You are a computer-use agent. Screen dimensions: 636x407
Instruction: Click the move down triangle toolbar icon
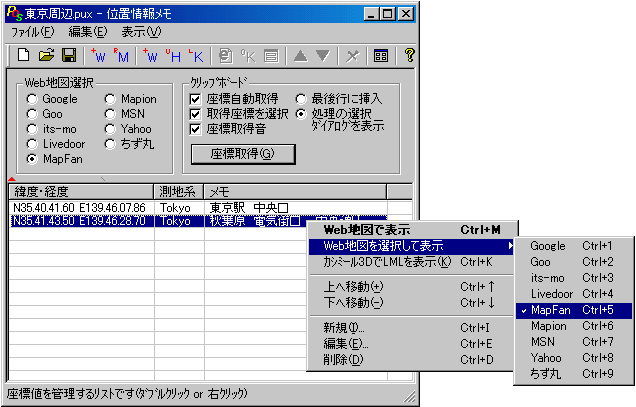pyautogui.click(x=323, y=55)
